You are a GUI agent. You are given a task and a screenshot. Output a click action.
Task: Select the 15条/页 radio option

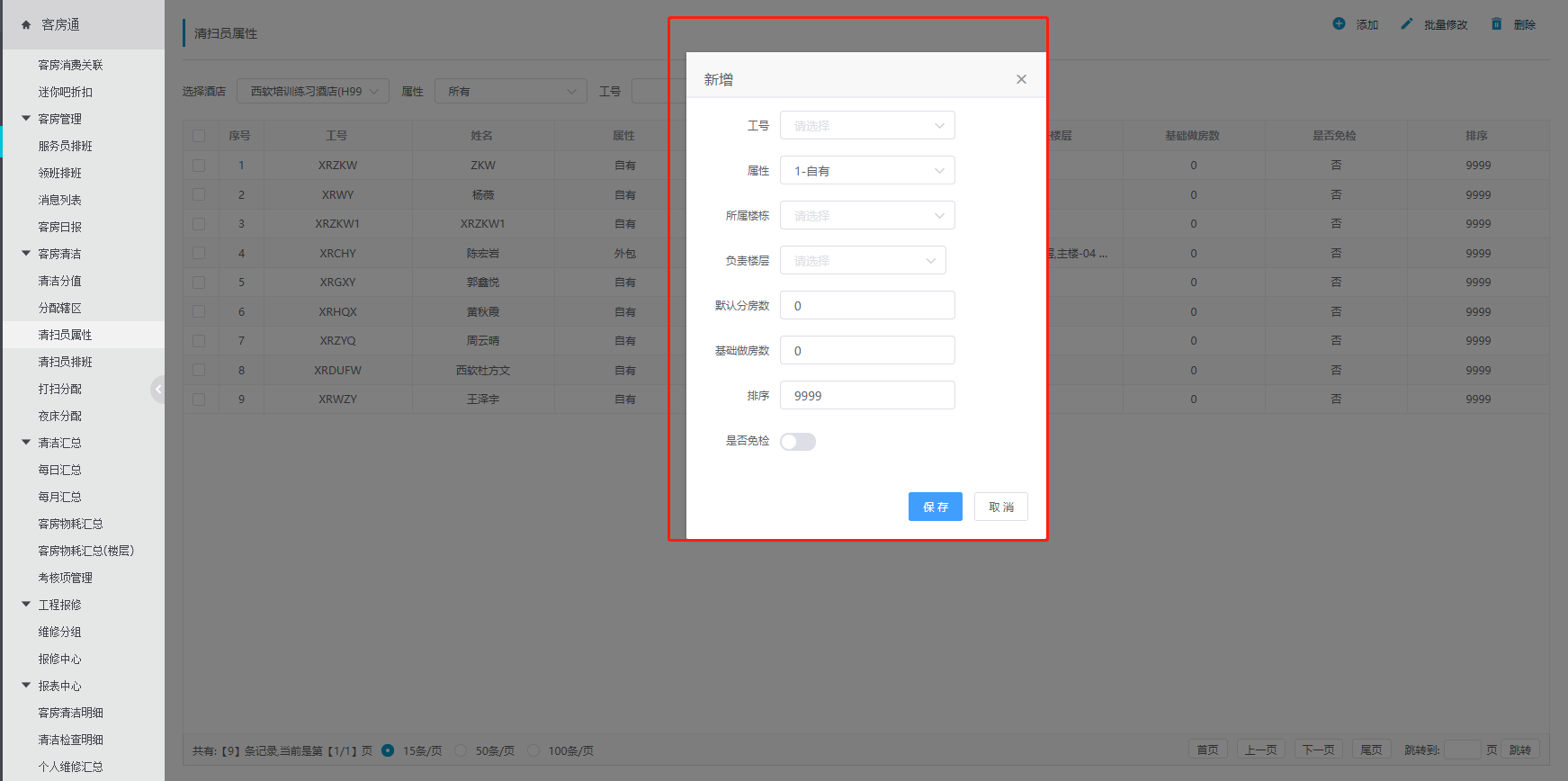click(388, 750)
